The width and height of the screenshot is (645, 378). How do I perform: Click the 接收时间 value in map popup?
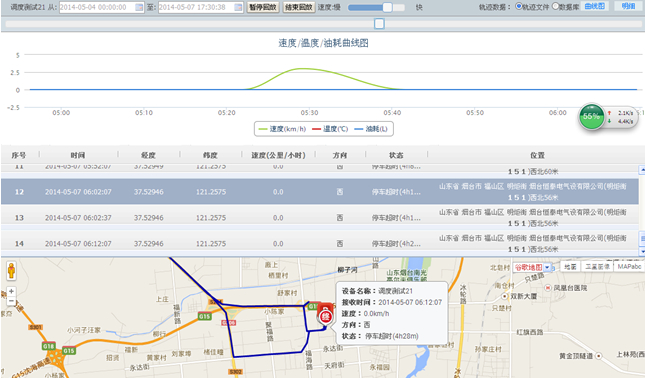tap(410, 302)
